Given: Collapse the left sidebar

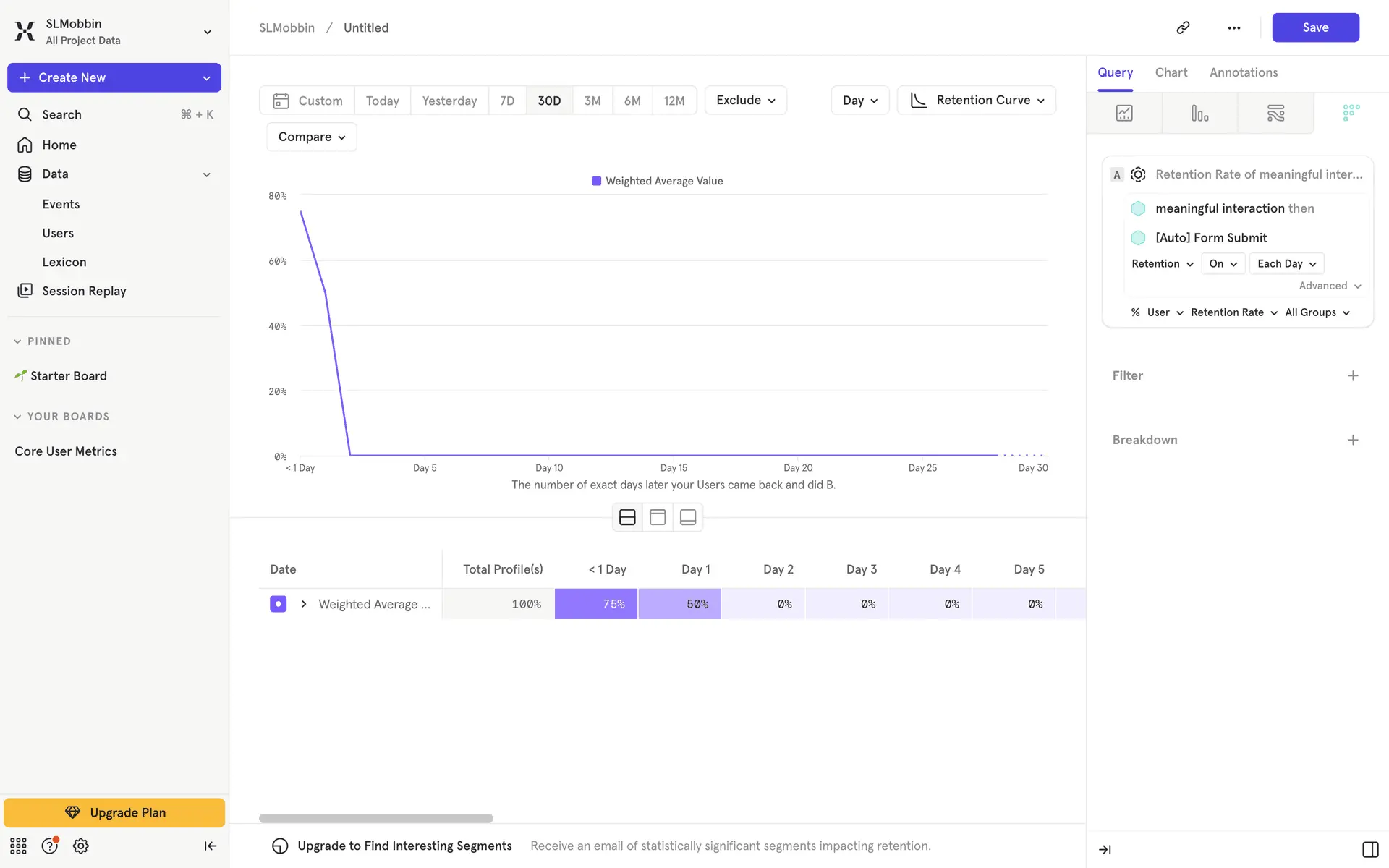Looking at the screenshot, I should pos(210,846).
